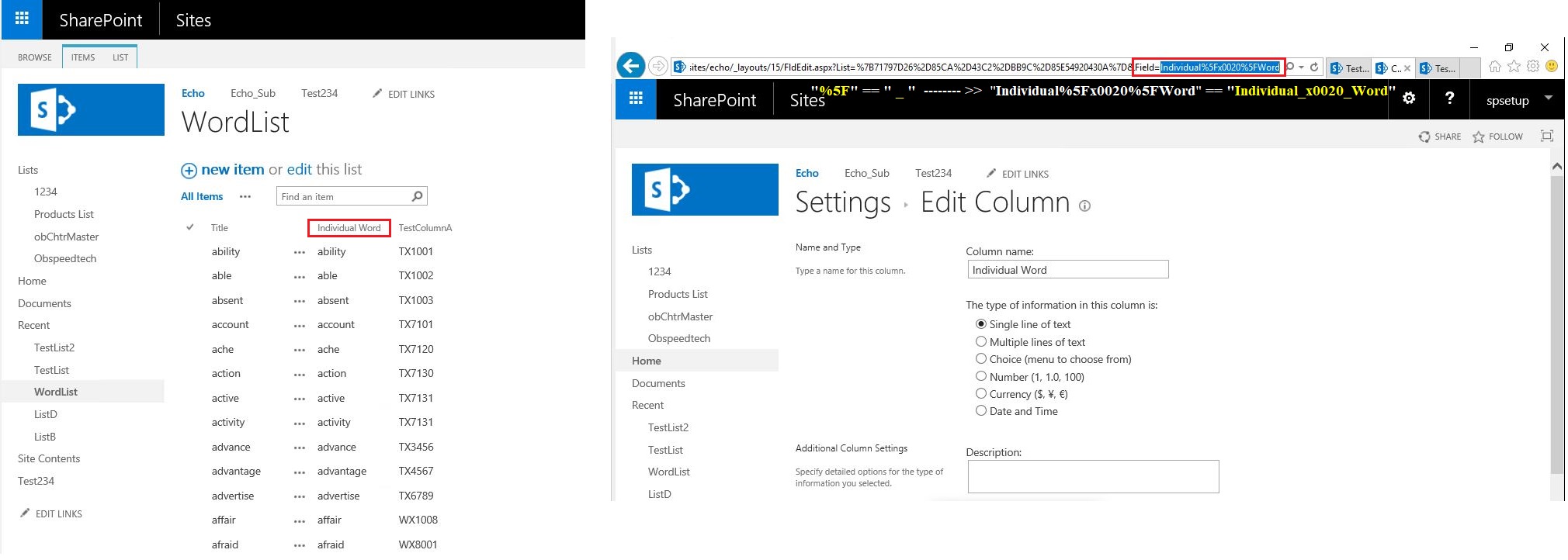
Task: Select Single line of text radio
Action: [x=981, y=324]
